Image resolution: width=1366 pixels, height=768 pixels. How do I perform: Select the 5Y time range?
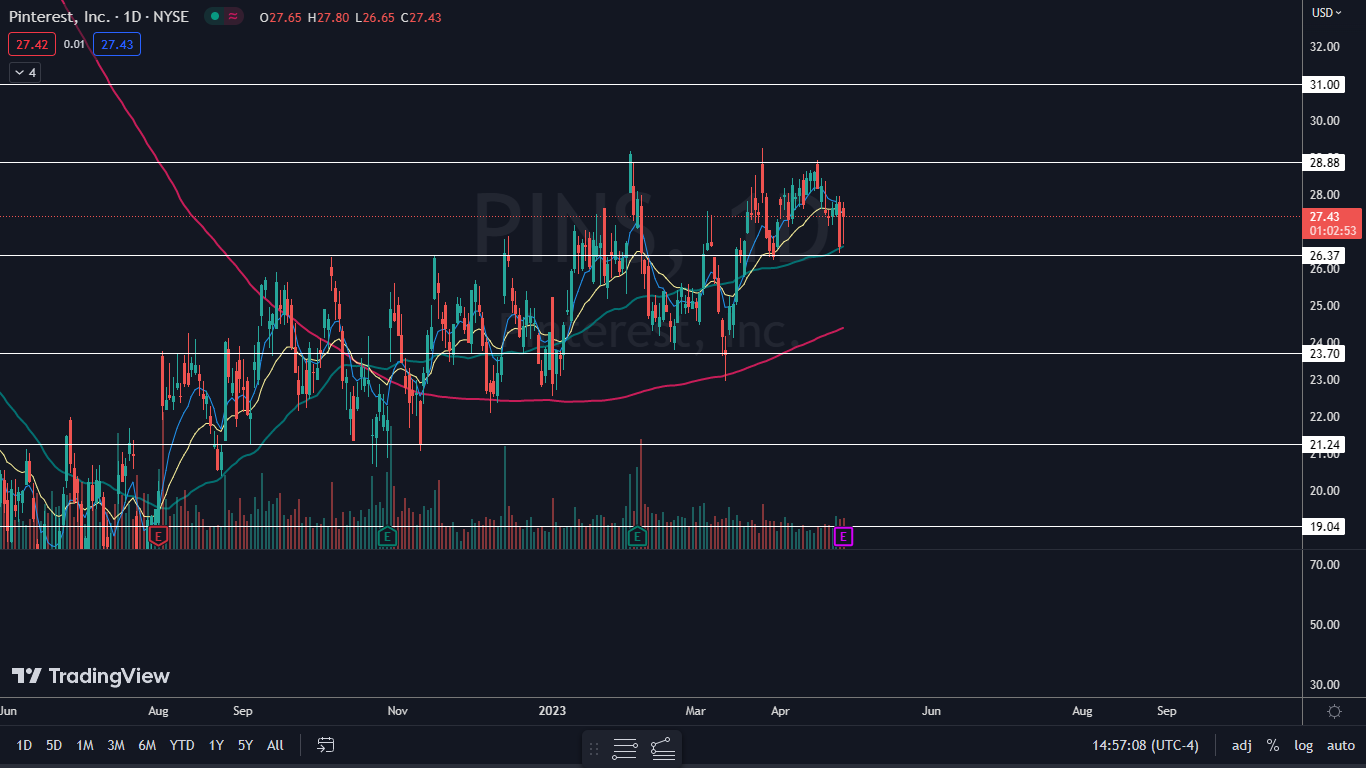245,745
